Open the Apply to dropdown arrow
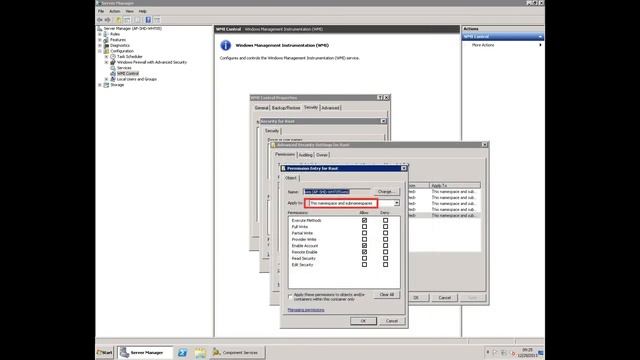 (x=396, y=203)
